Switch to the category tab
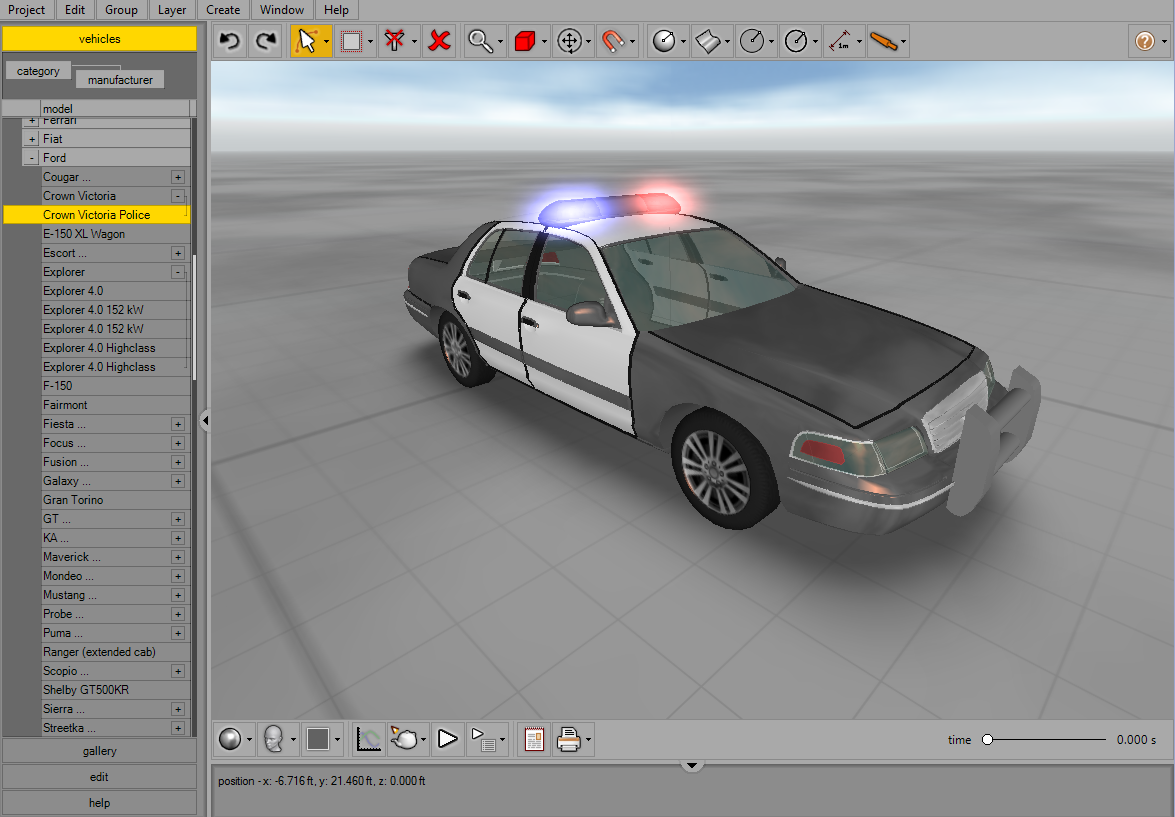 37,70
